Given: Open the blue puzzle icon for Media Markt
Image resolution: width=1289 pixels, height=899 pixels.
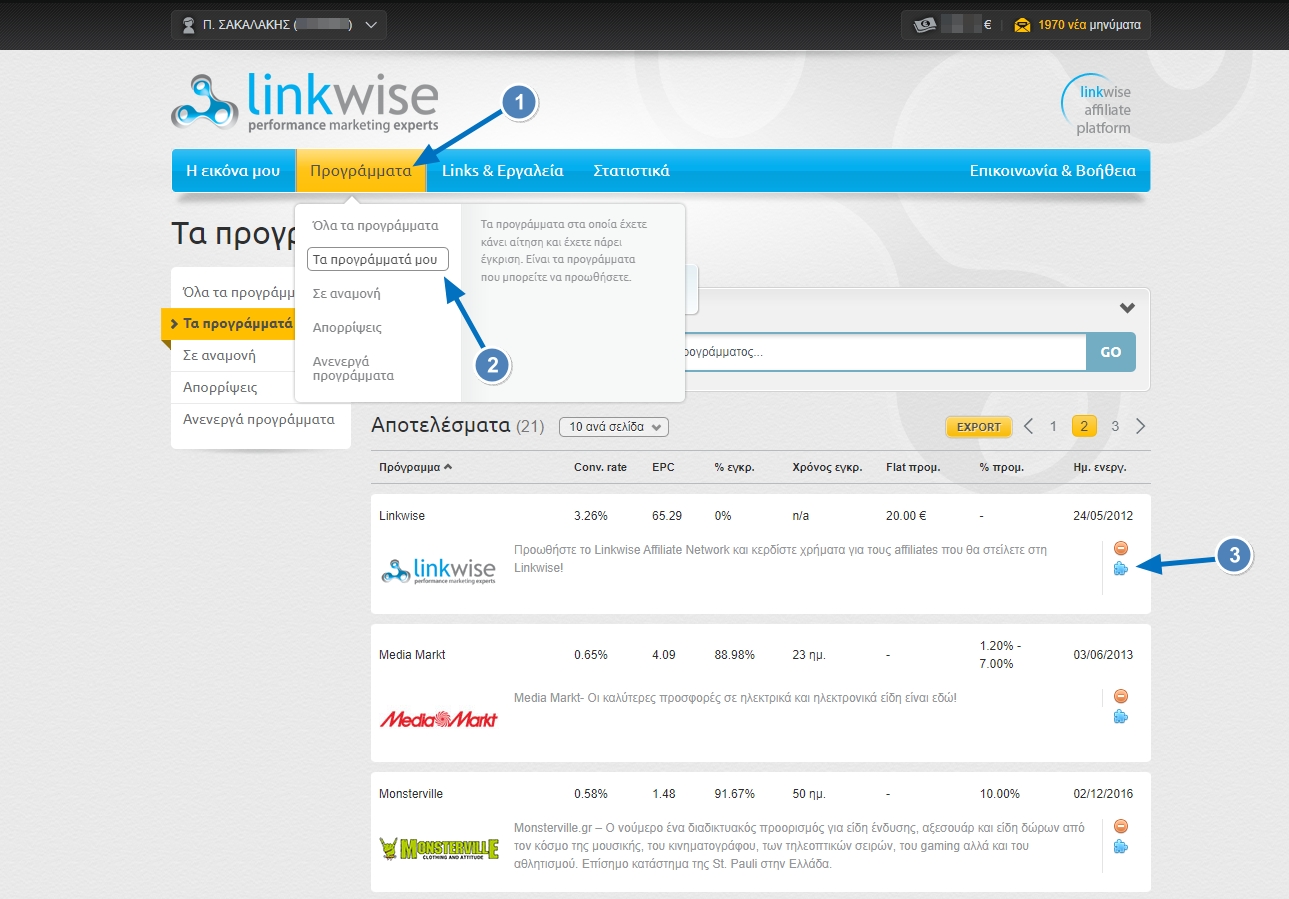Looking at the screenshot, I should (x=1120, y=717).
